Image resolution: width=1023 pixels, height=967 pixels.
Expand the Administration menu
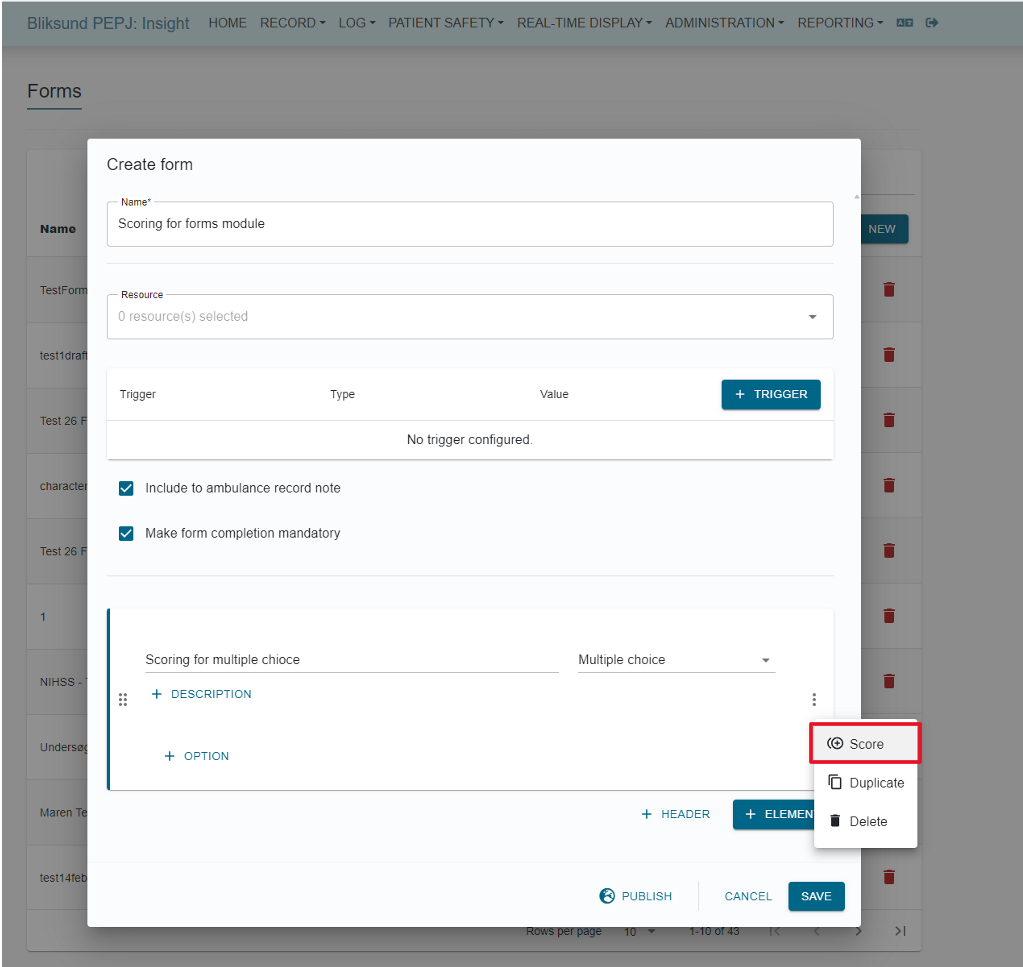724,23
